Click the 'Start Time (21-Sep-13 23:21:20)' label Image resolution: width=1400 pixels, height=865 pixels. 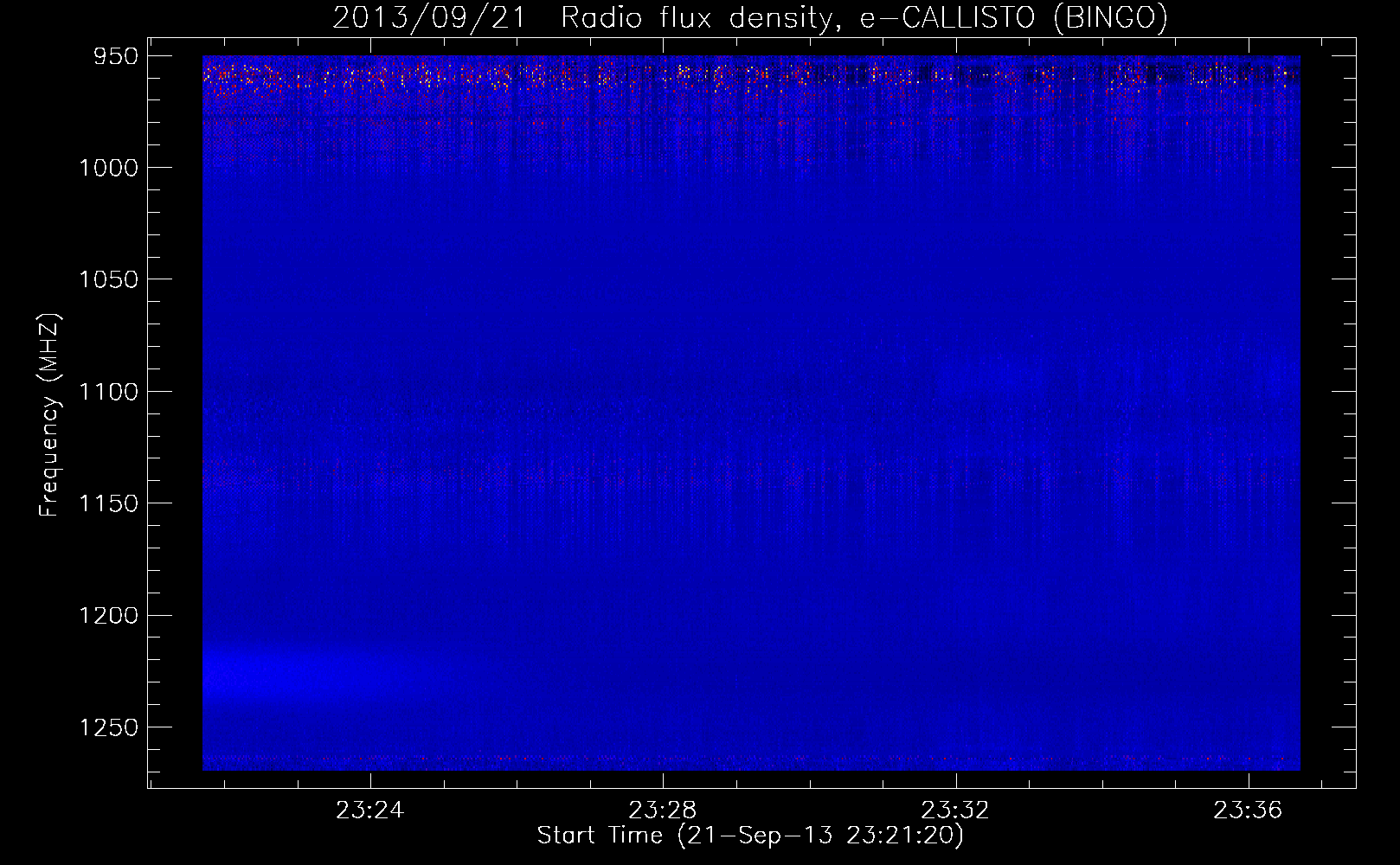[750, 836]
